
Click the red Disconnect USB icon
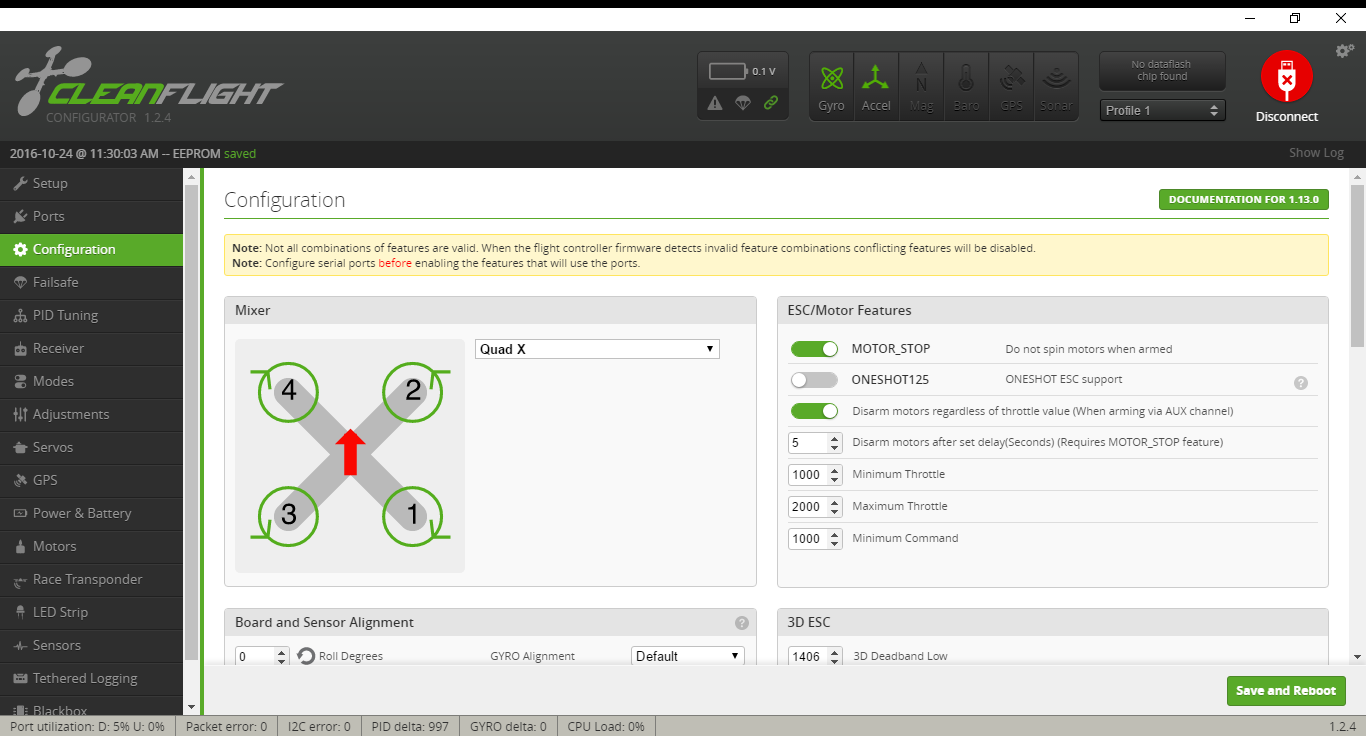1287,76
